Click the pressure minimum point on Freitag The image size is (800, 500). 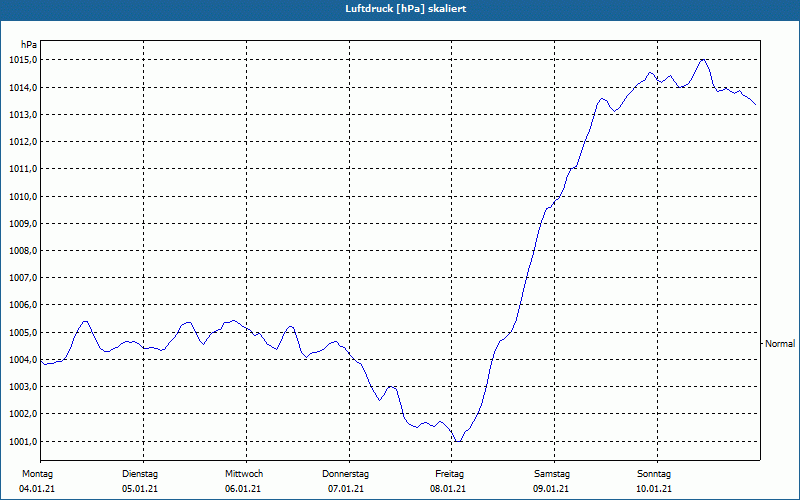point(459,441)
